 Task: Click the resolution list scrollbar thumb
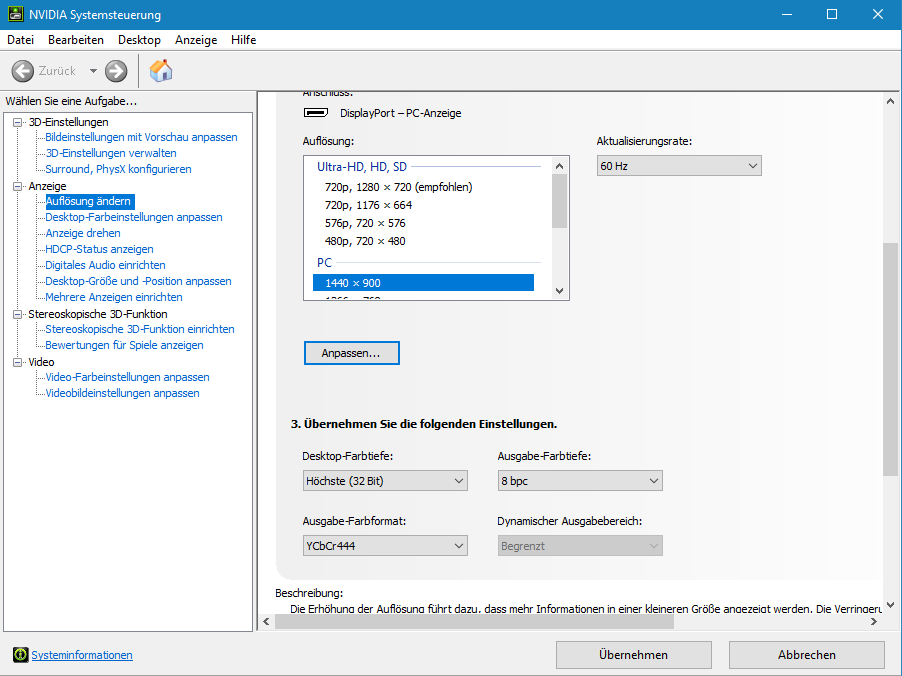pos(559,201)
